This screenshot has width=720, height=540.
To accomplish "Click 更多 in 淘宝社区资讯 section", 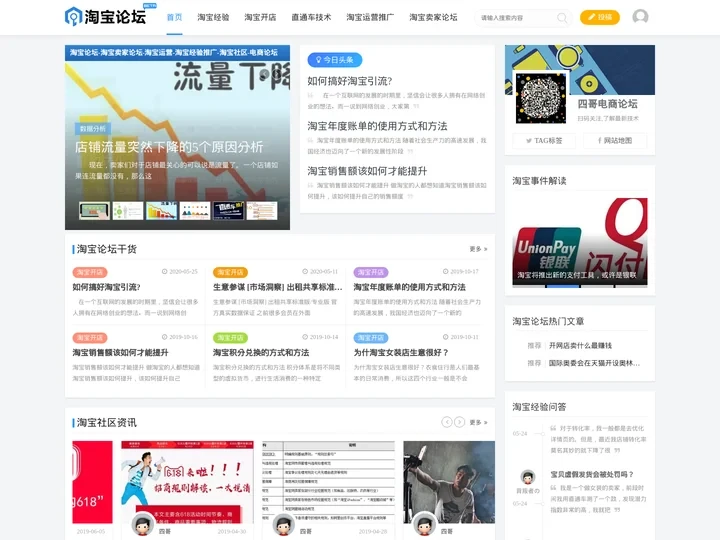I will [x=478, y=422].
